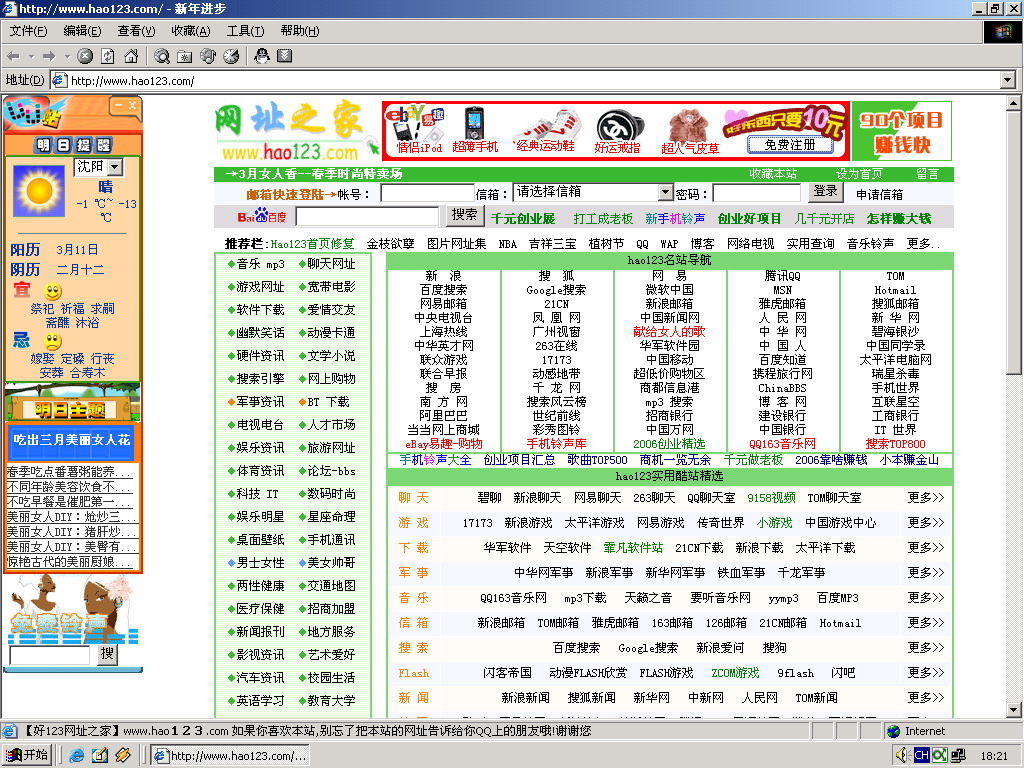This screenshot has height=768, width=1024.
Task: Click the double-chevron toolbar icon beside QQ penguin
Action: point(284,56)
